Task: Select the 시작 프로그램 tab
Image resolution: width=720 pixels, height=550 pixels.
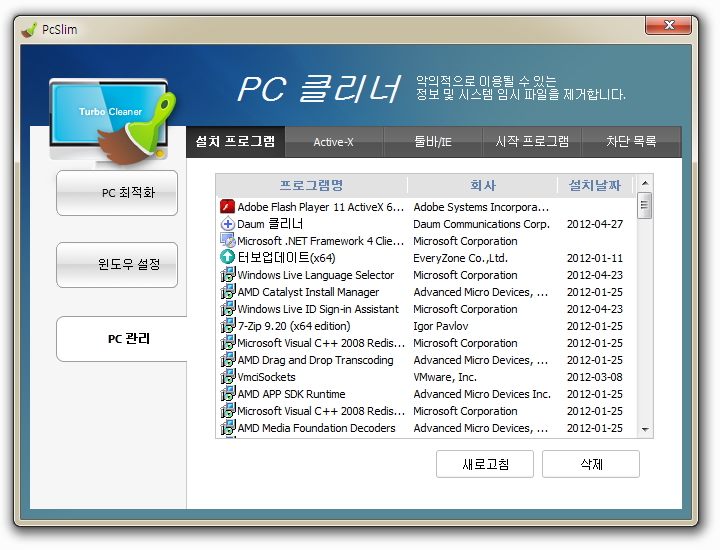Action: [x=531, y=142]
